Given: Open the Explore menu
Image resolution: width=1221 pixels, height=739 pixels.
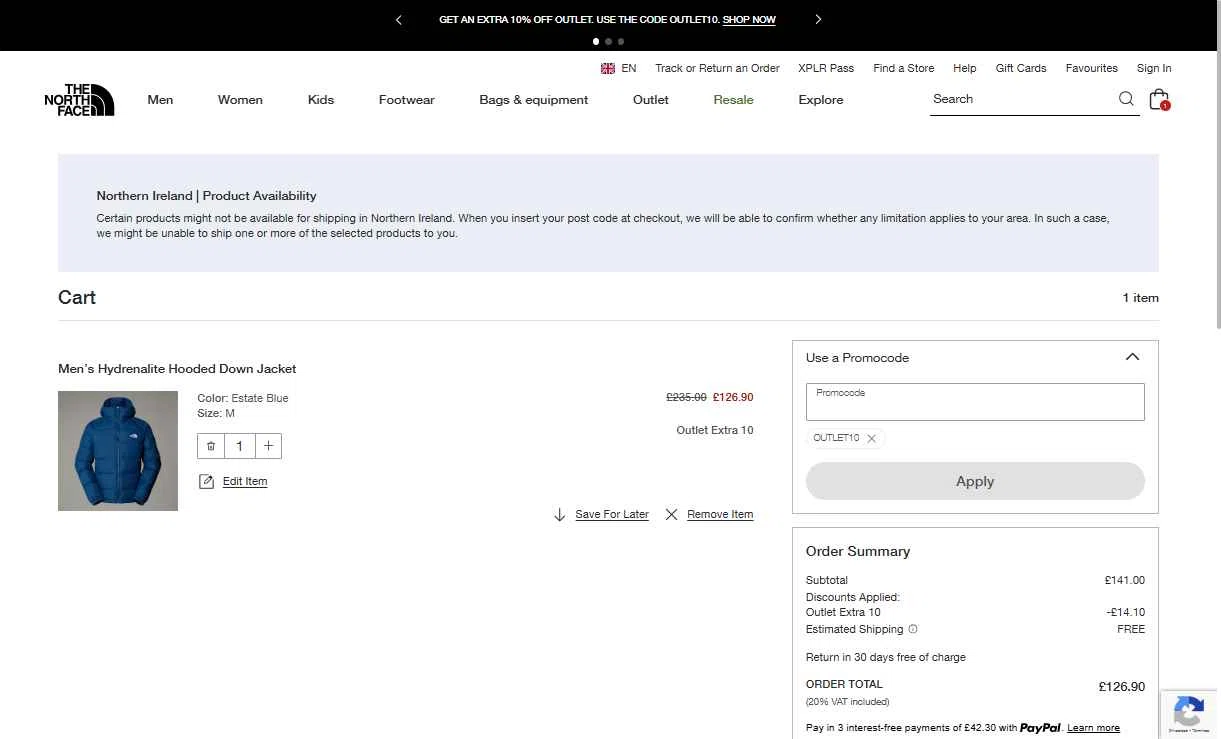Looking at the screenshot, I should coord(821,100).
